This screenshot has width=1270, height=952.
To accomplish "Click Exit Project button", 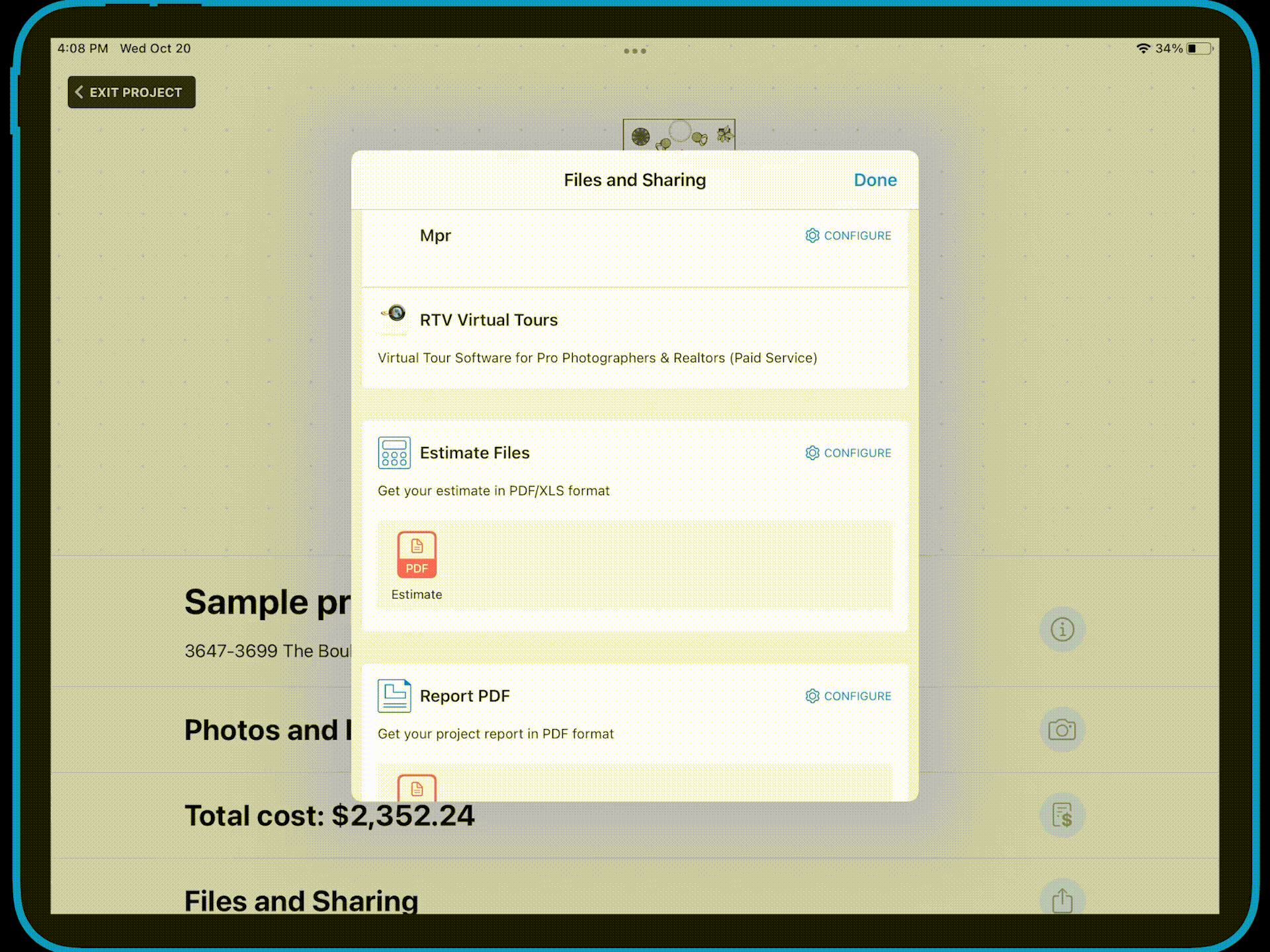I will coord(132,92).
